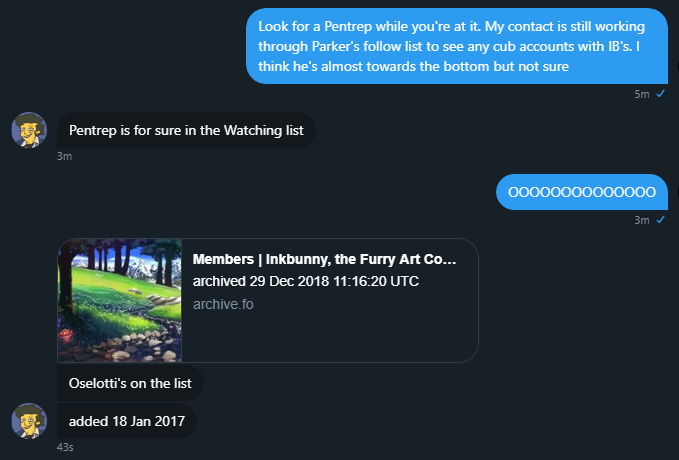This screenshot has height=460, width=679.
Task: Click the 3m timestamp under OOOO message
Action: (x=642, y=220)
